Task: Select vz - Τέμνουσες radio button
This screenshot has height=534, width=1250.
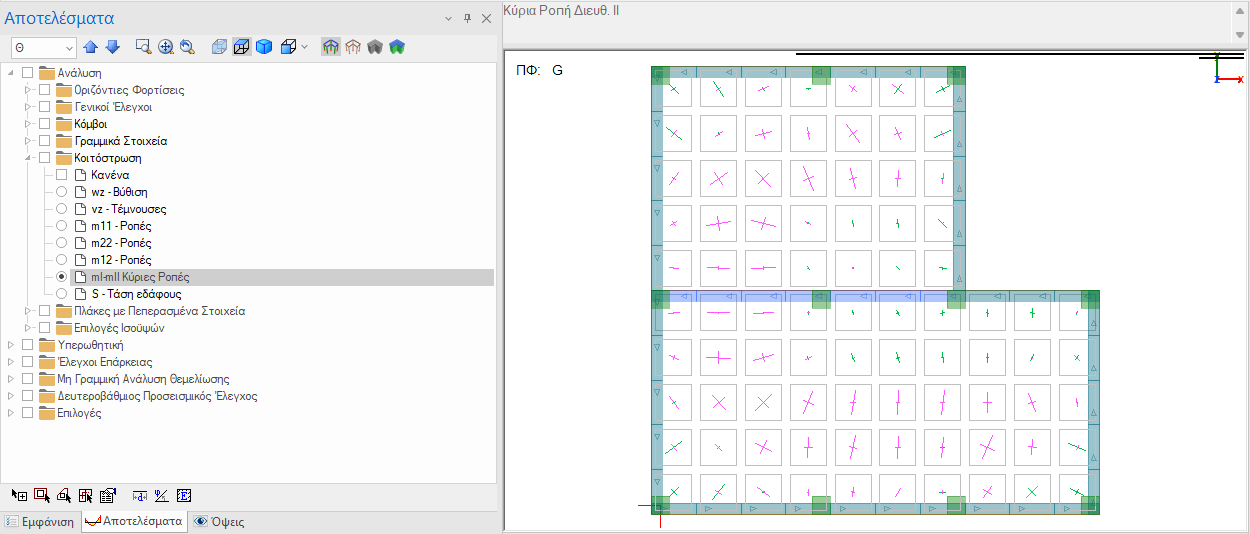Action: tap(62, 209)
